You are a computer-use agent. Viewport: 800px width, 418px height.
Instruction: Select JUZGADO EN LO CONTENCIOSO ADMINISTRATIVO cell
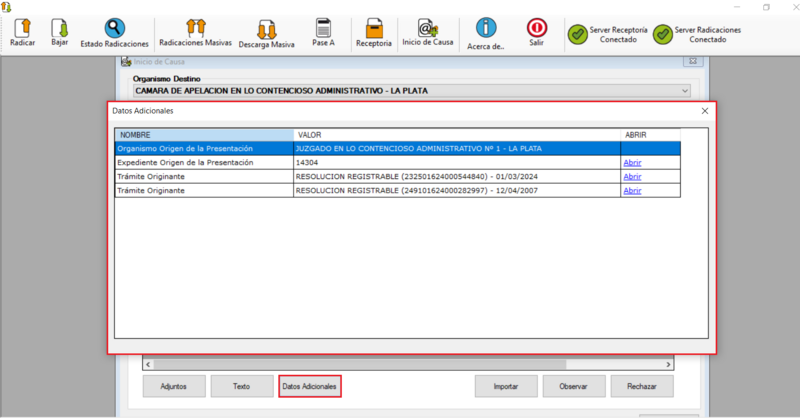(457, 149)
